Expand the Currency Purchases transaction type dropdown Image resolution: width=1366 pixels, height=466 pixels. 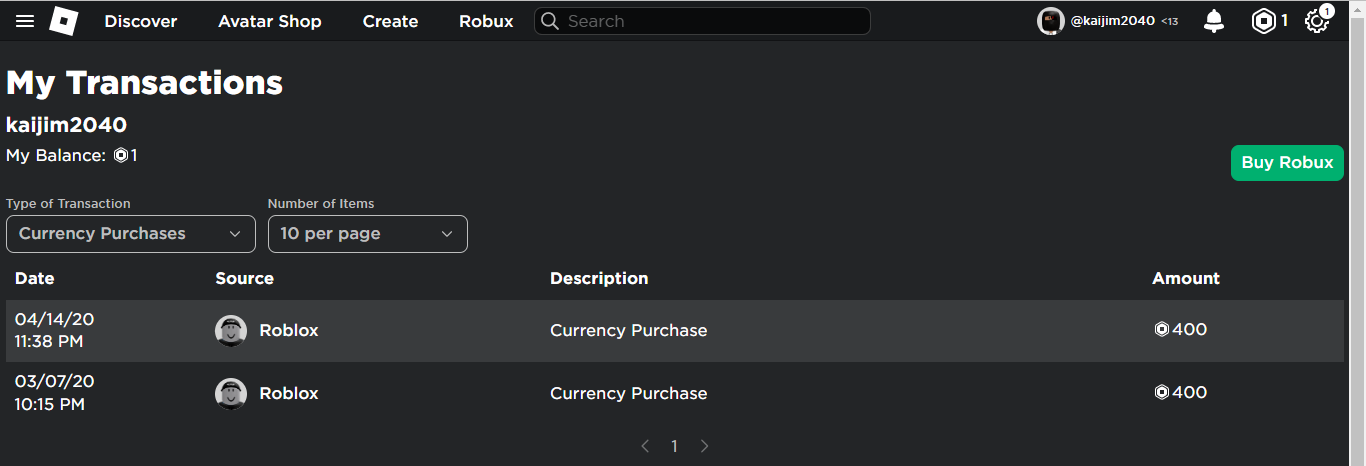pos(130,234)
